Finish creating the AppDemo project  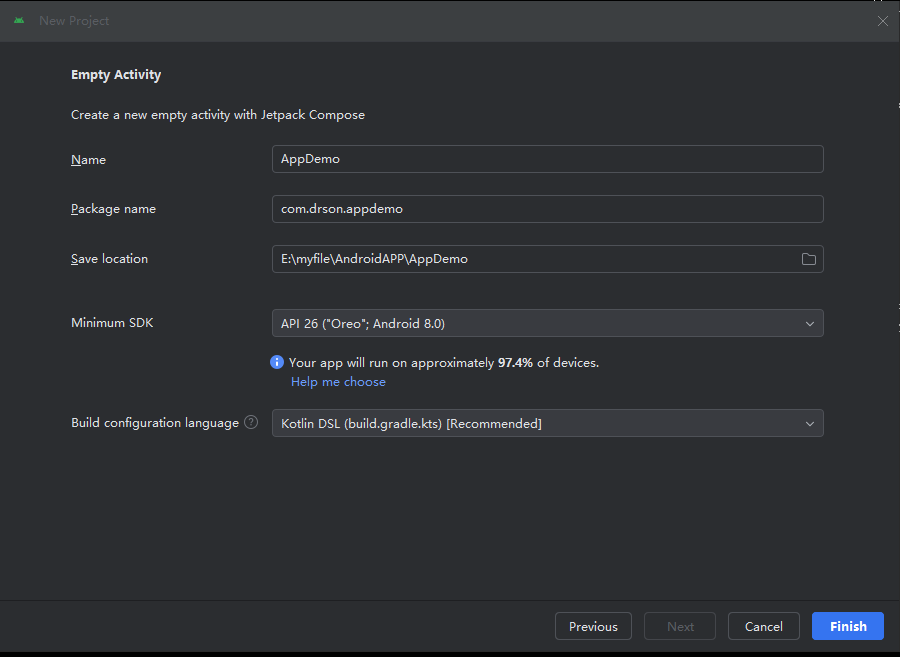(x=848, y=626)
